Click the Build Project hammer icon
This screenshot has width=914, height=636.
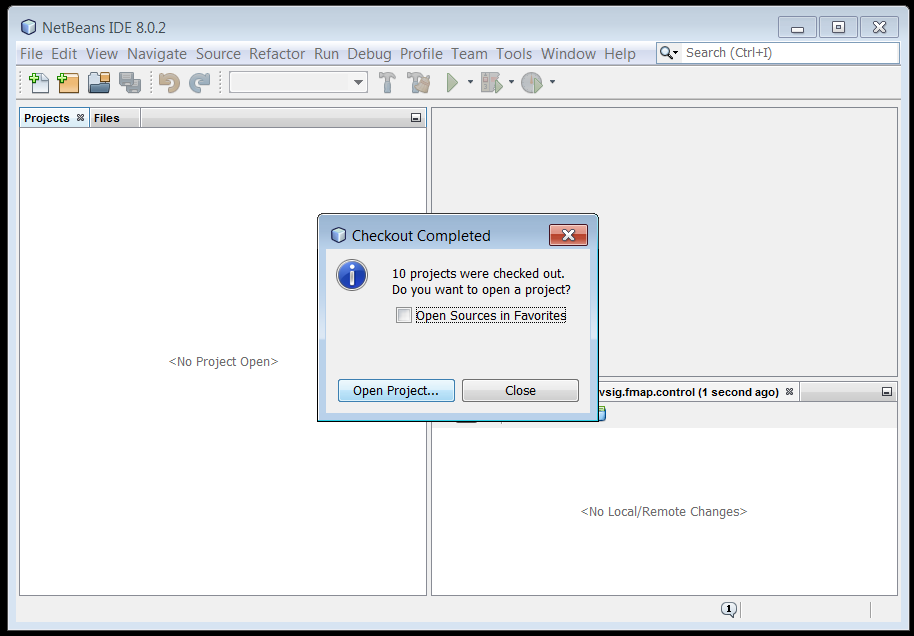point(387,83)
